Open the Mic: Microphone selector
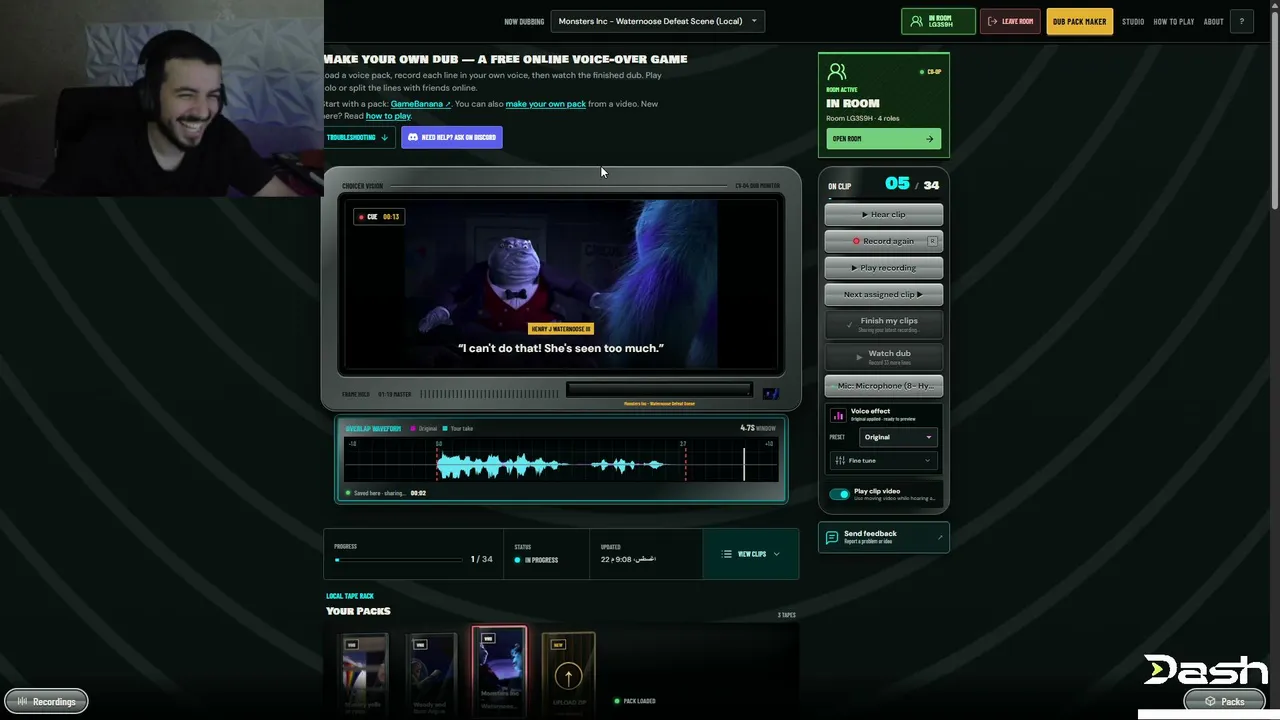Image resolution: width=1280 pixels, height=720 pixels. (884, 386)
